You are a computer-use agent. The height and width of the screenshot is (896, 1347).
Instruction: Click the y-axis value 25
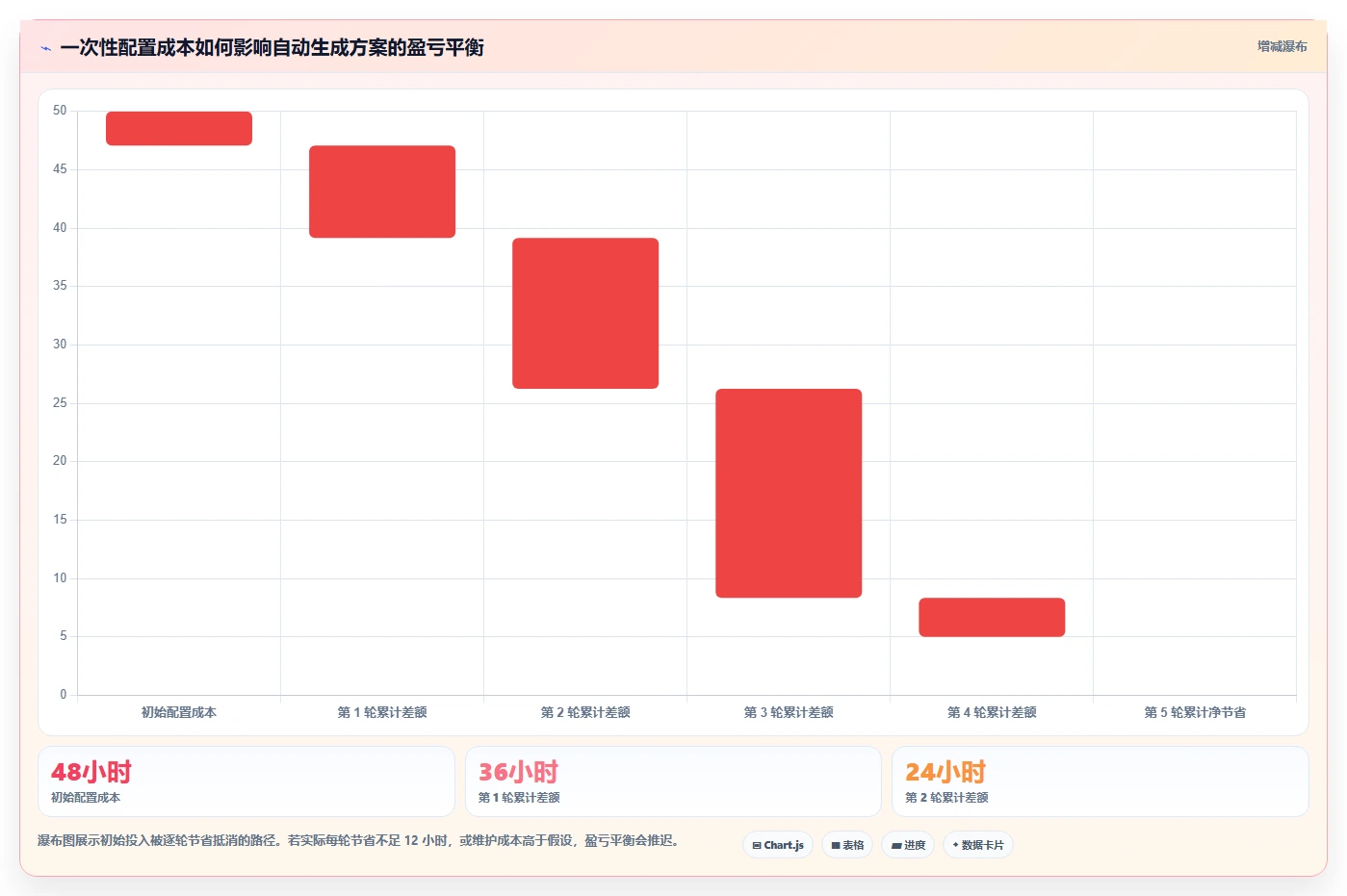tap(60, 402)
